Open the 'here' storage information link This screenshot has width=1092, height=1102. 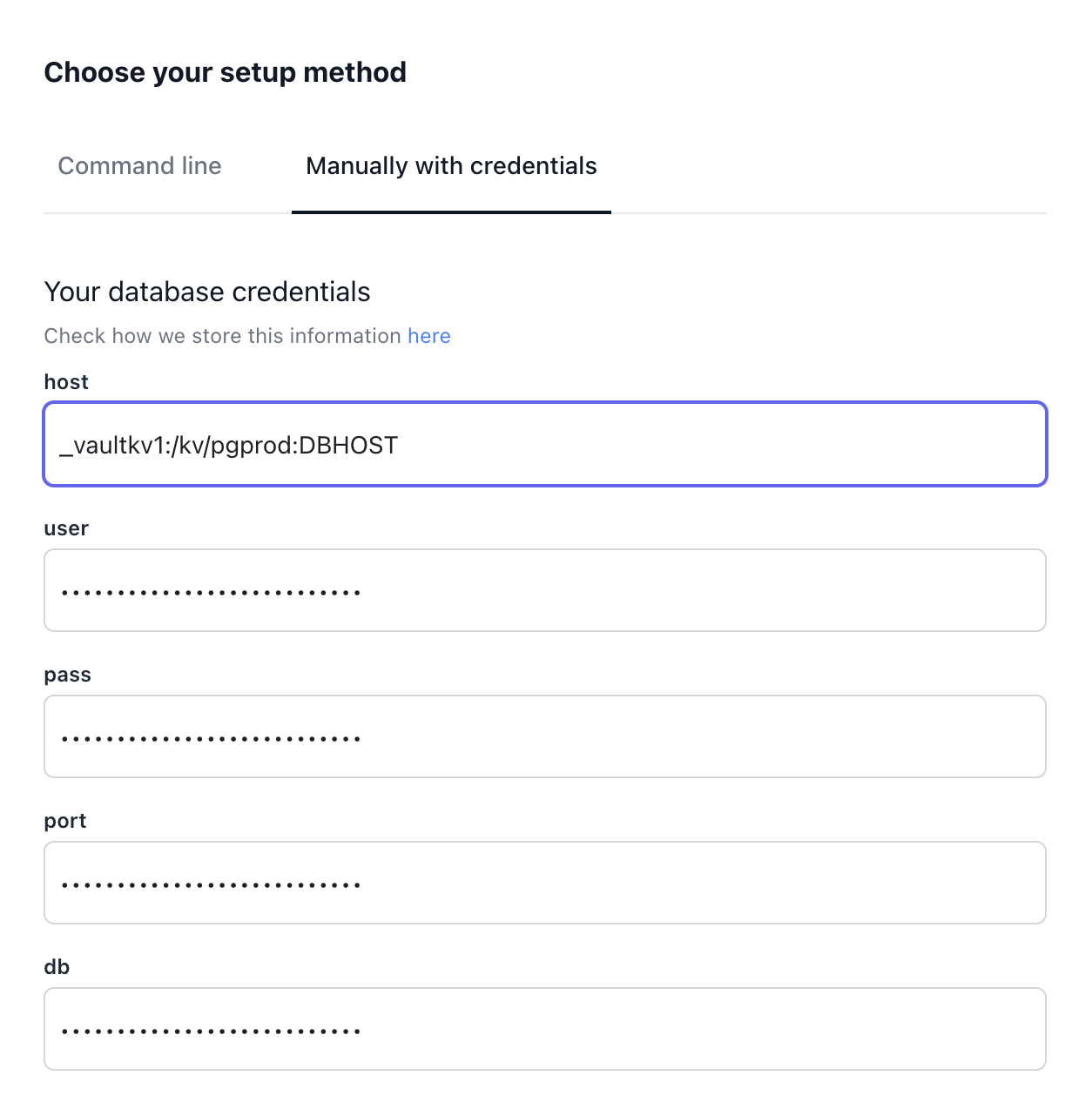click(x=429, y=336)
